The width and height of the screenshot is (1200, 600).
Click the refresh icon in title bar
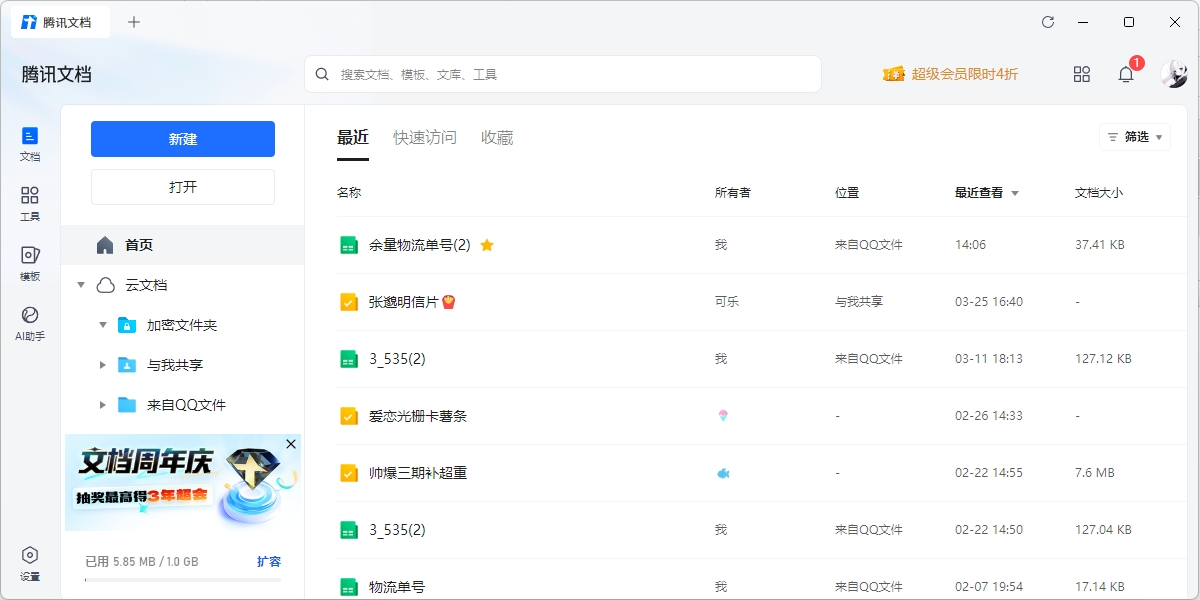[x=1048, y=22]
